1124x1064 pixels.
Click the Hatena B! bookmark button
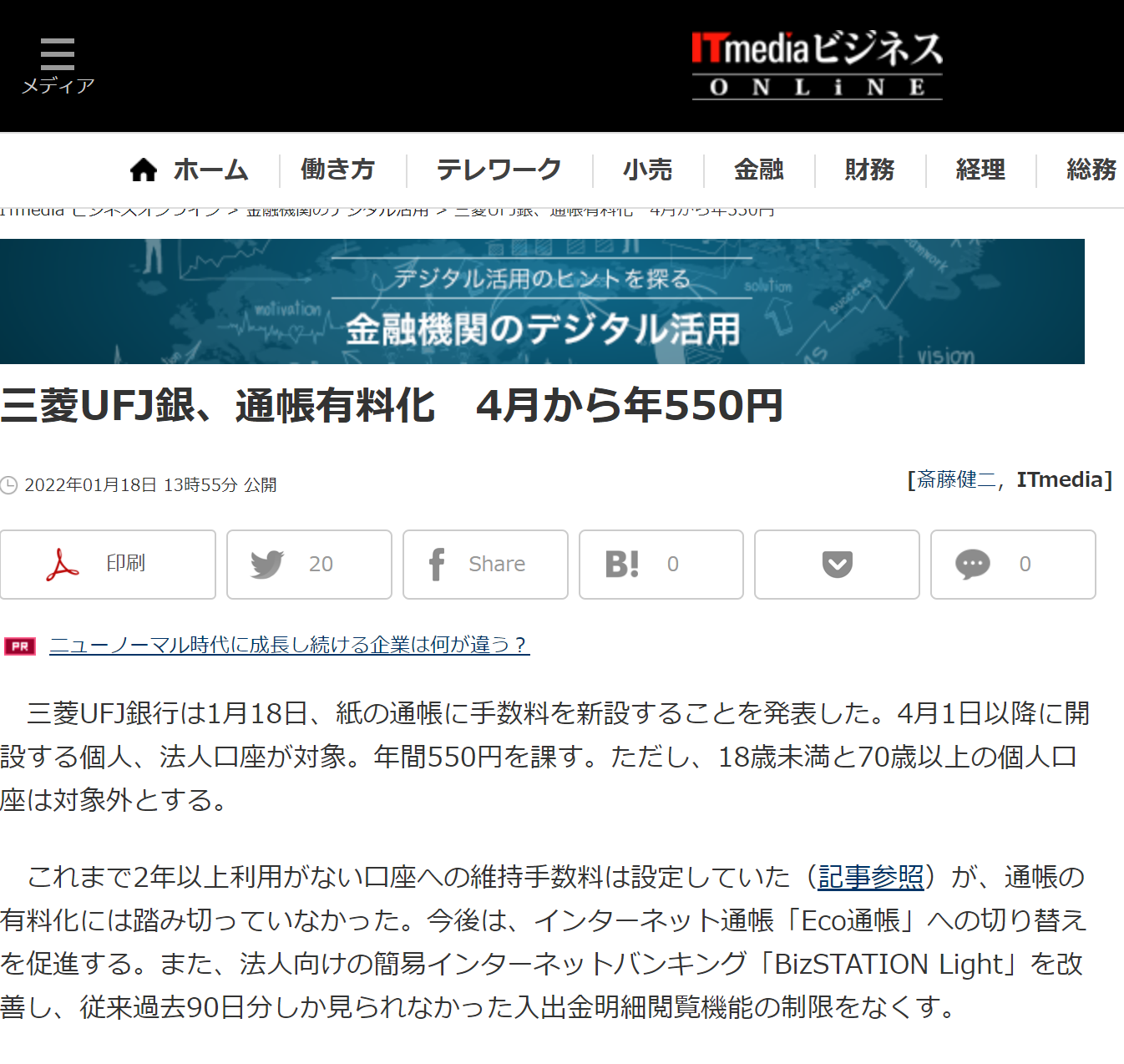click(x=661, y=565)
